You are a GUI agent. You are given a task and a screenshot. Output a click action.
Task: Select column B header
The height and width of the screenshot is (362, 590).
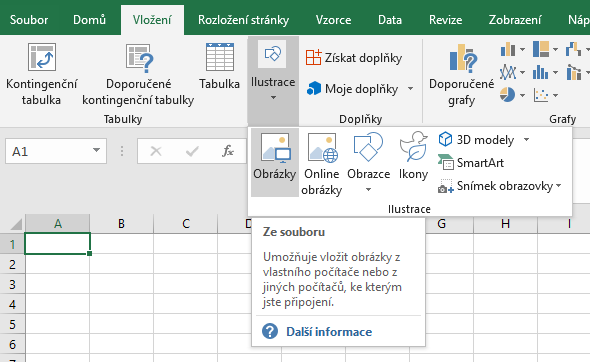click(x=122, y=224)
